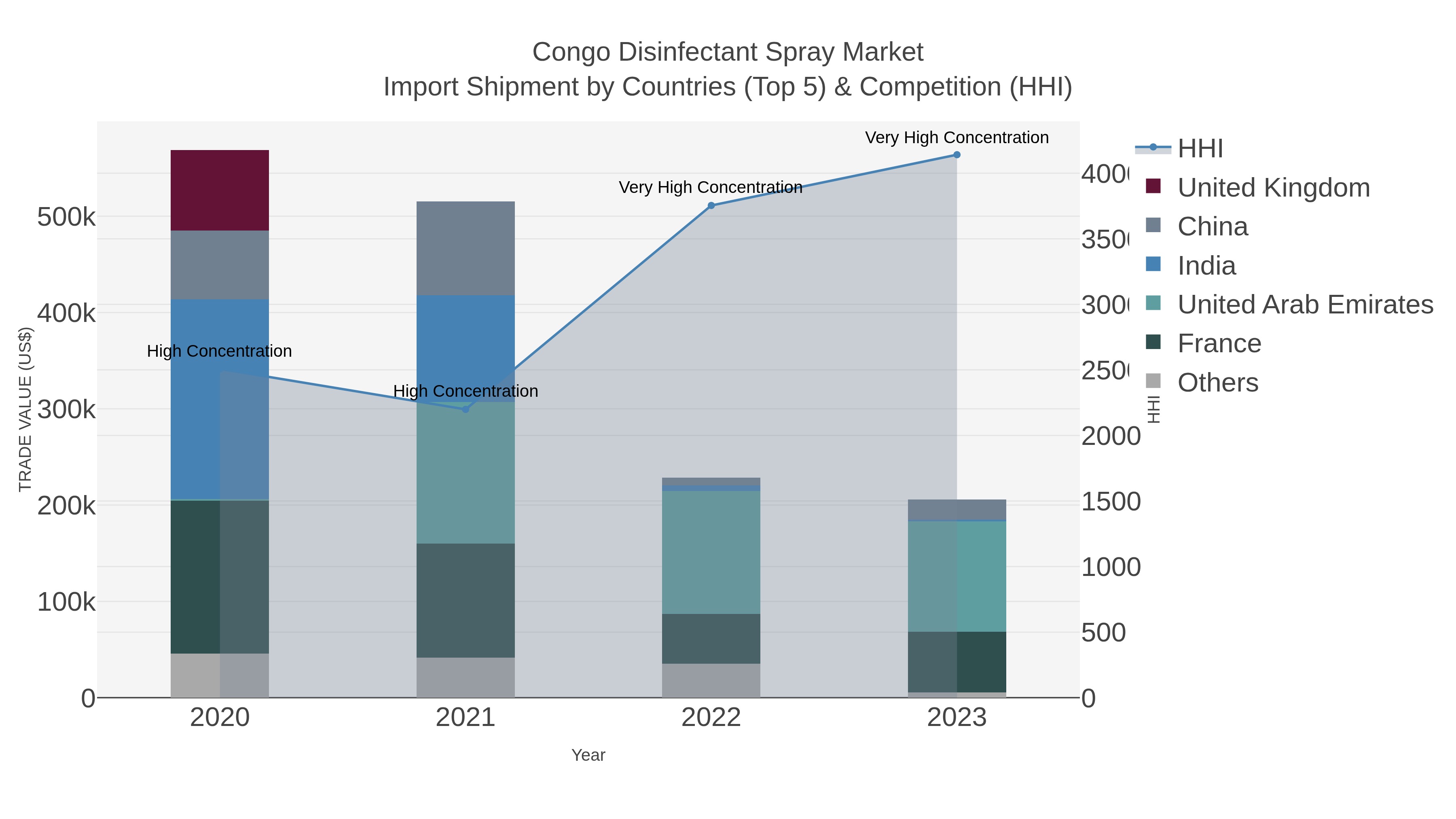
Task: Select the 2021 India bar segment
Action: pyautogui.click(x=466, y=349)
